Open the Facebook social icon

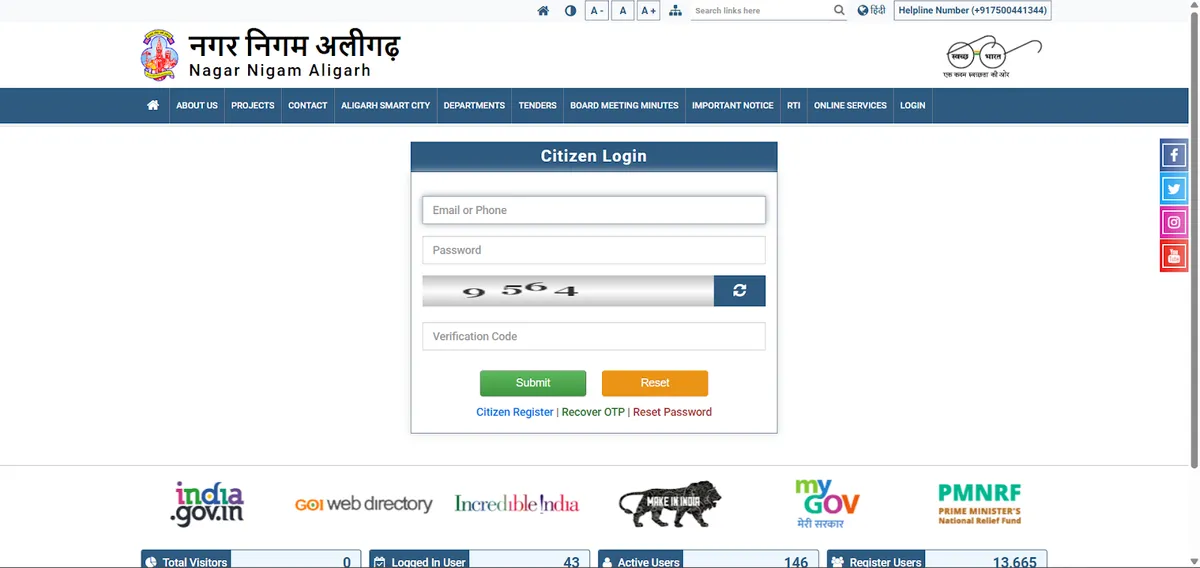pyautogui.click(x=1174, y=156)
